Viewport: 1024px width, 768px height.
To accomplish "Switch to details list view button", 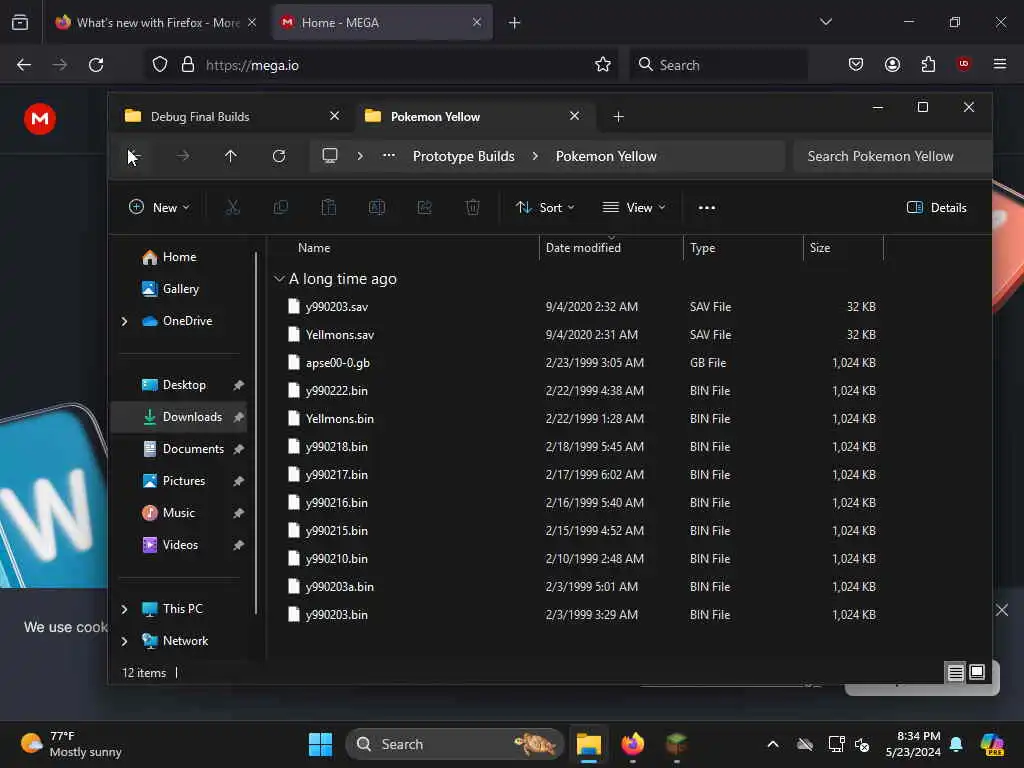I will pyautogui.click(x=955, y=672).
